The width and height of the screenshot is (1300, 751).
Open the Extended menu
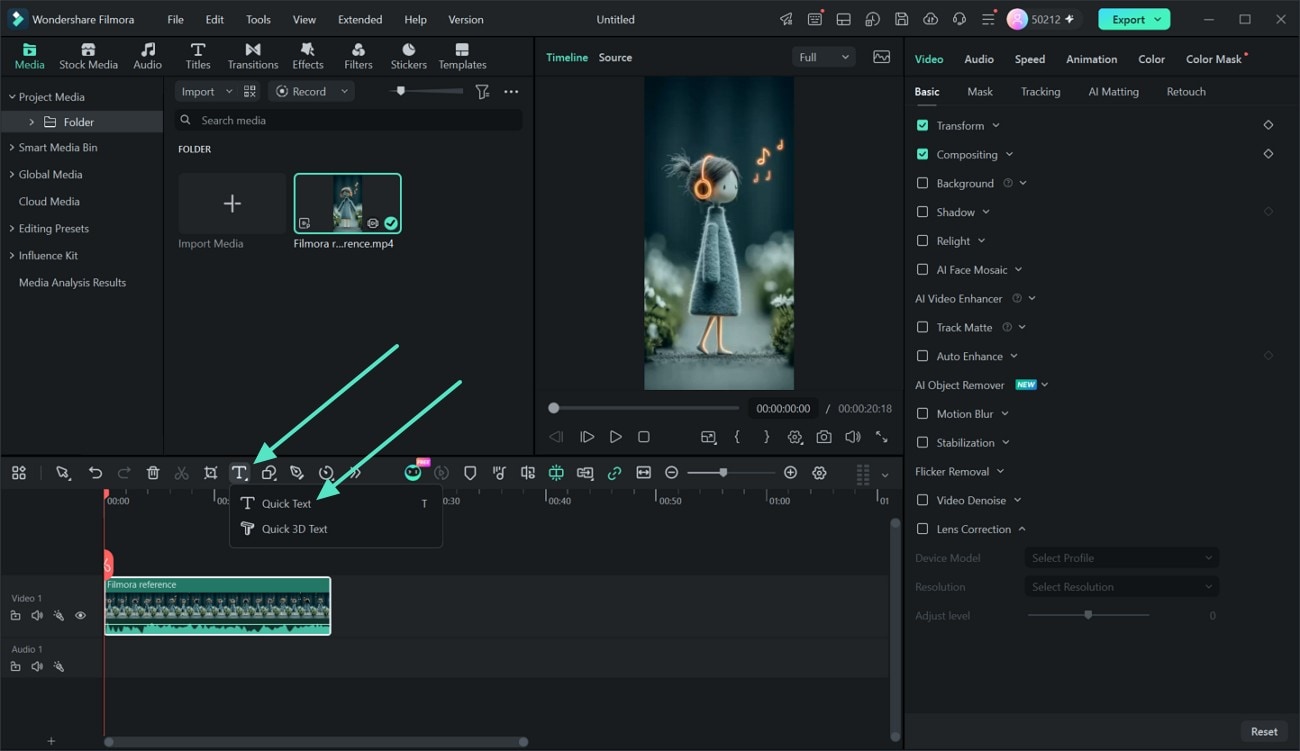(x=360, y=19)
